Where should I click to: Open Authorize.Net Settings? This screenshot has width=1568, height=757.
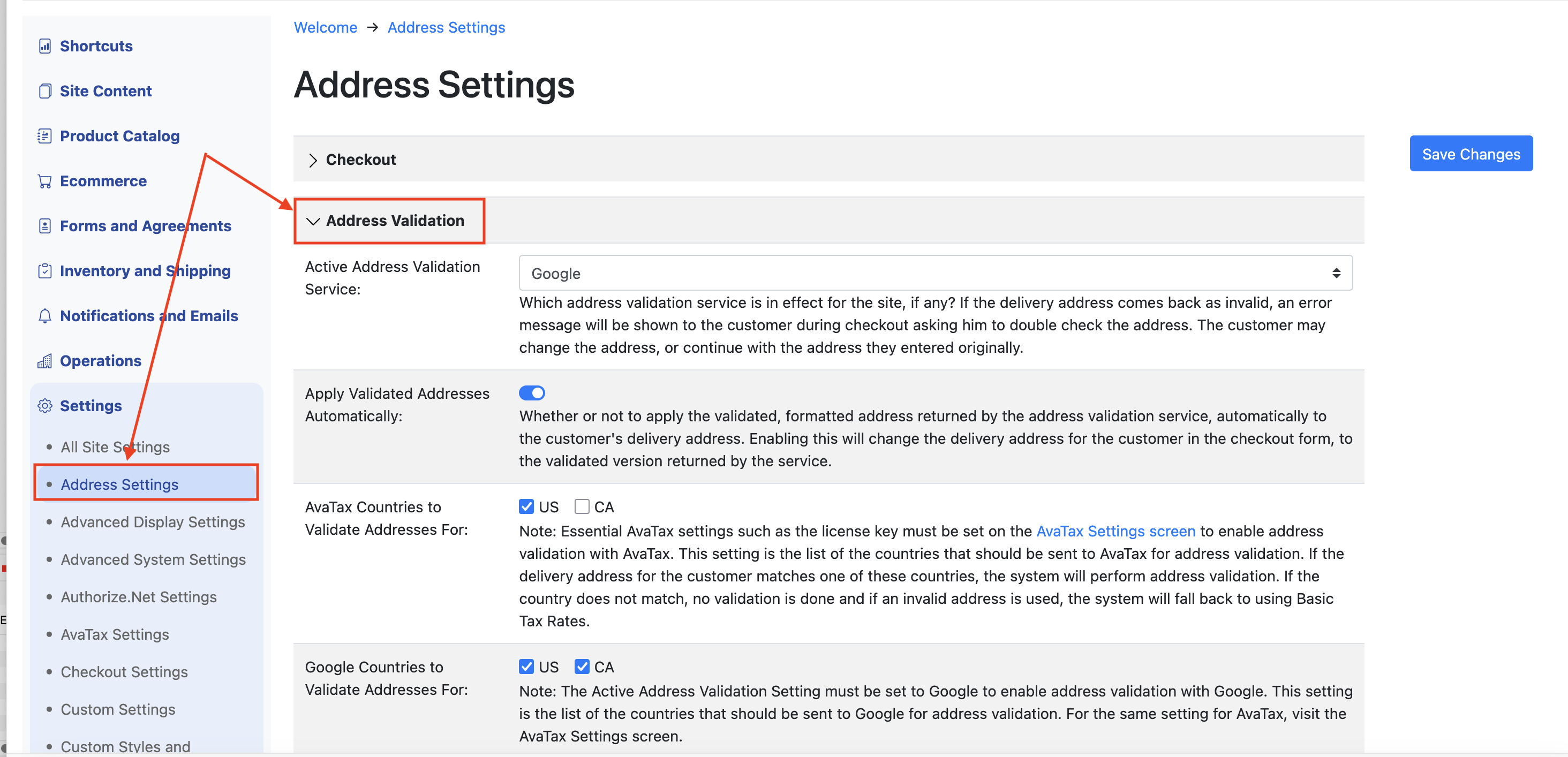(139, 597)
